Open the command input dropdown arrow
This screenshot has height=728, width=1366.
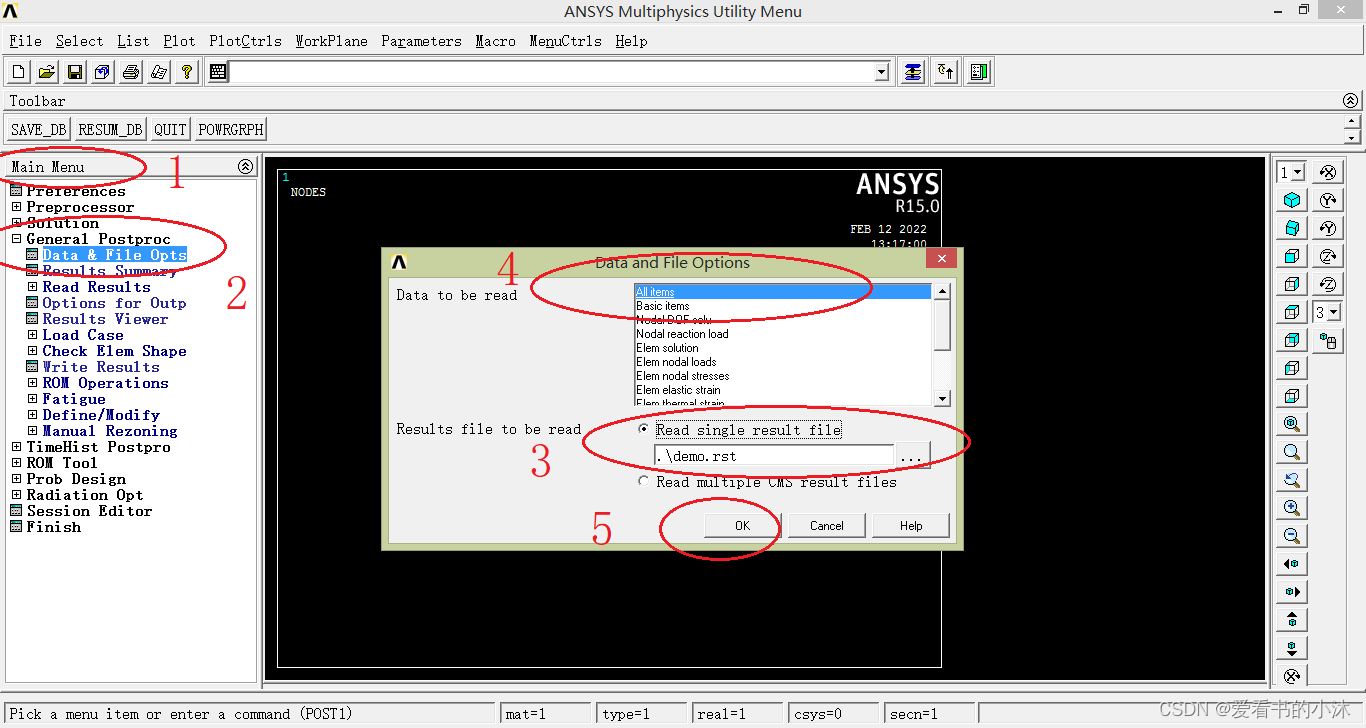click(x=881, y=72)
